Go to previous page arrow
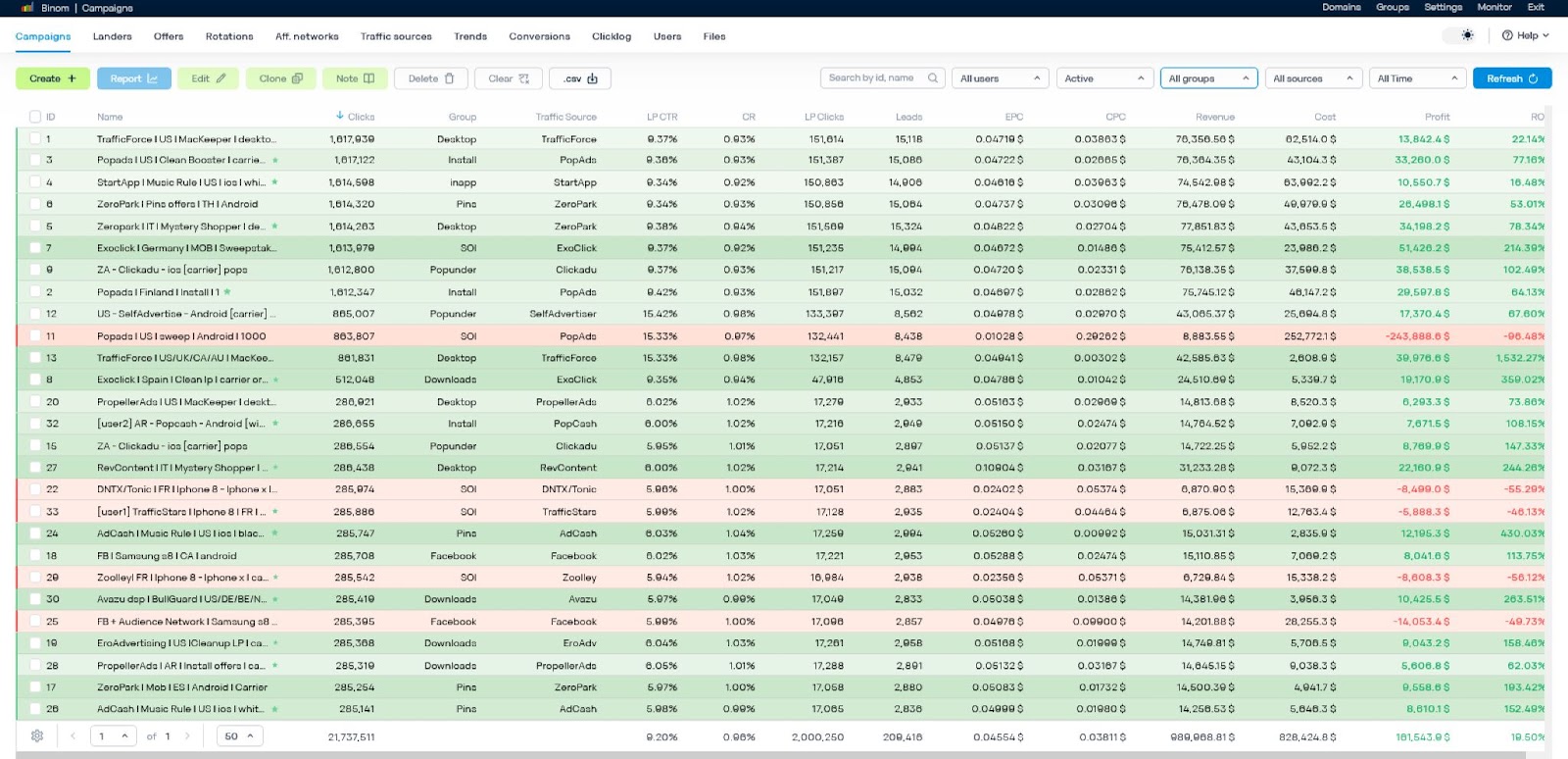This screenshot has width=1568, height=759. (73, 736)
